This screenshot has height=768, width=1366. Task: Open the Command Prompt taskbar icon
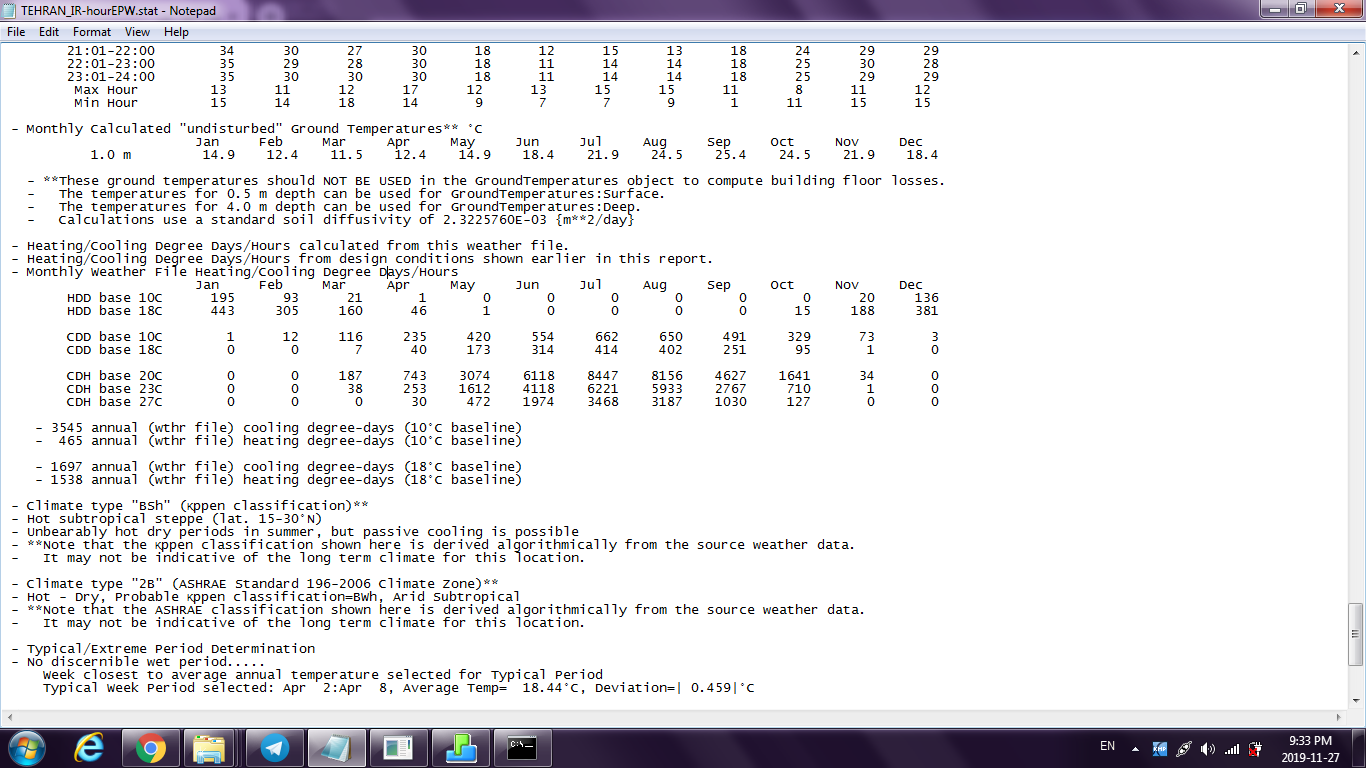[523, 748]
